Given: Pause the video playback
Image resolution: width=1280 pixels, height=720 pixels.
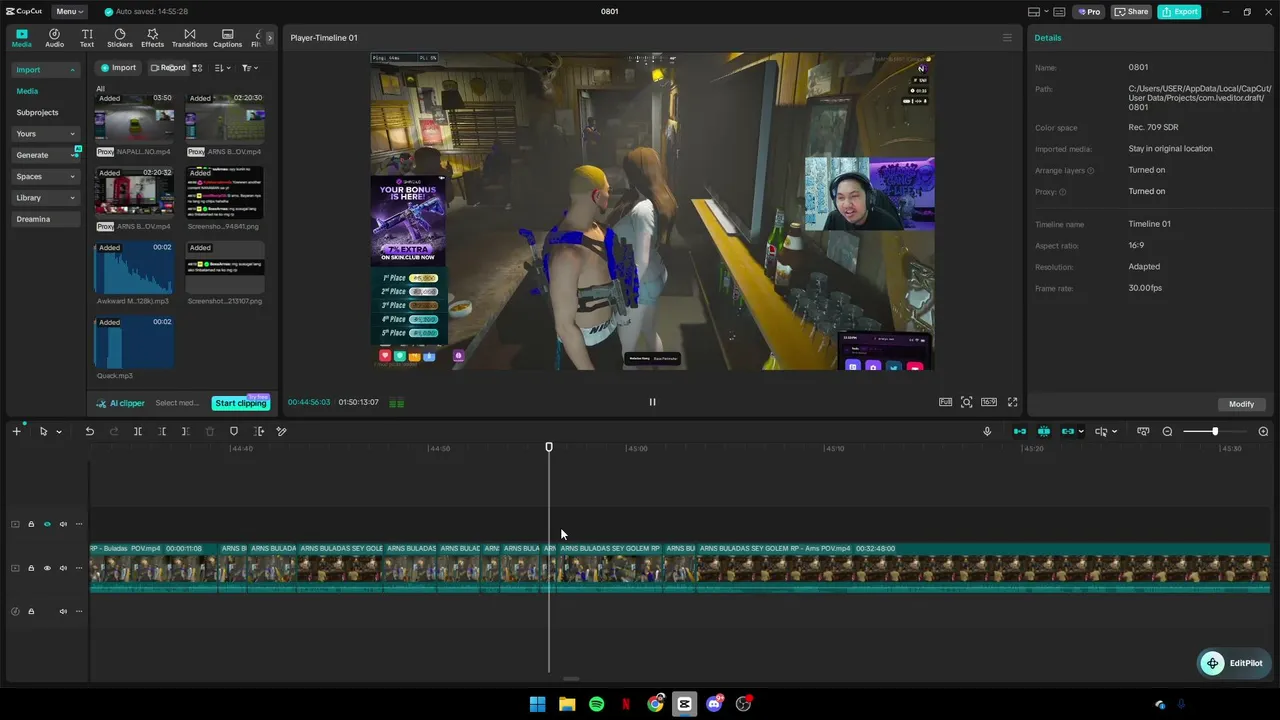Looking at the screenshot, I should [x=652, y=402].
